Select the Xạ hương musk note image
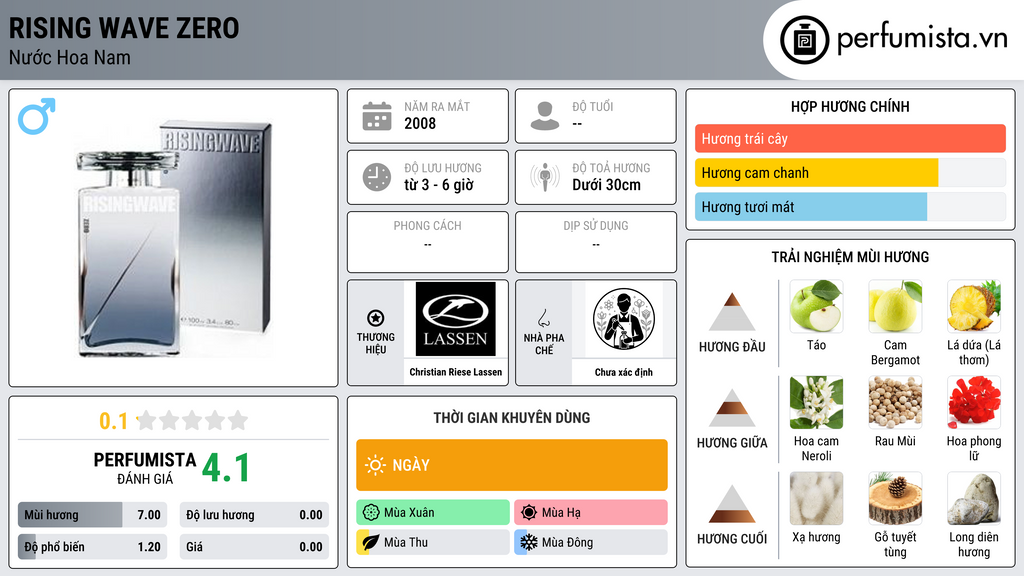The image size is (1024, 576). pyautogui.click(x=816, y=498)
